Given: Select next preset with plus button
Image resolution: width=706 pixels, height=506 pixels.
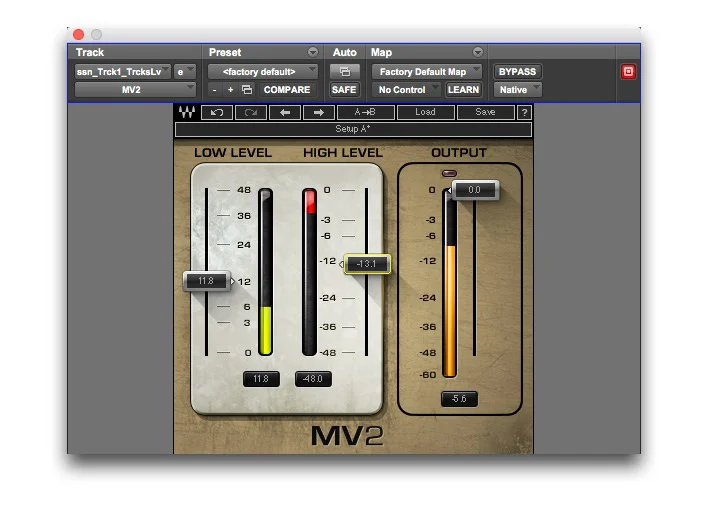Looking at the screenshot, I should click(x=231, y=90).
